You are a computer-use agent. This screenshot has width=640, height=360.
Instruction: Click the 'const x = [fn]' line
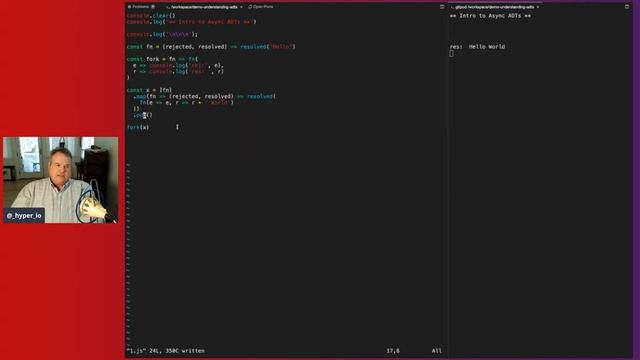(x=149, y=90)
